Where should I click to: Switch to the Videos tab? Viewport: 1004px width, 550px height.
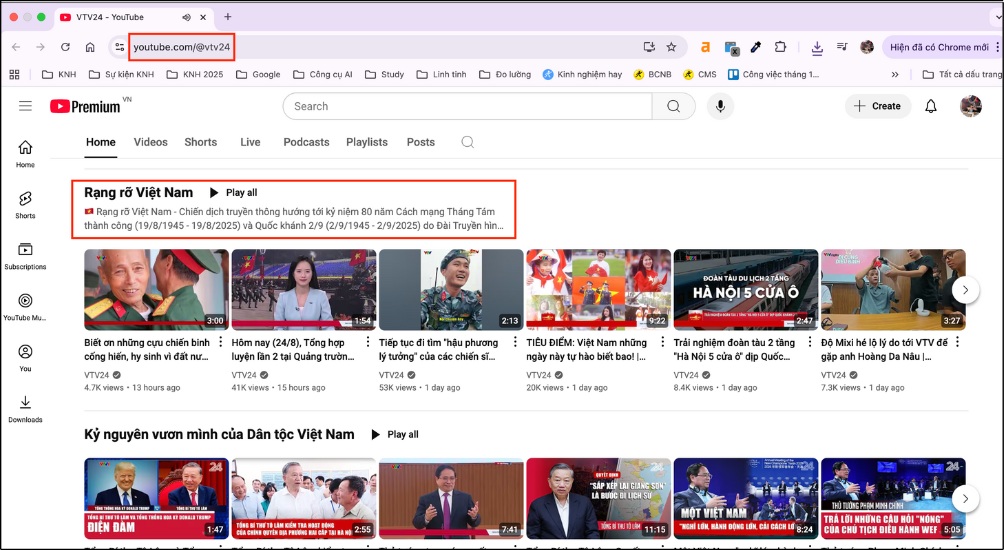(151, 142)
